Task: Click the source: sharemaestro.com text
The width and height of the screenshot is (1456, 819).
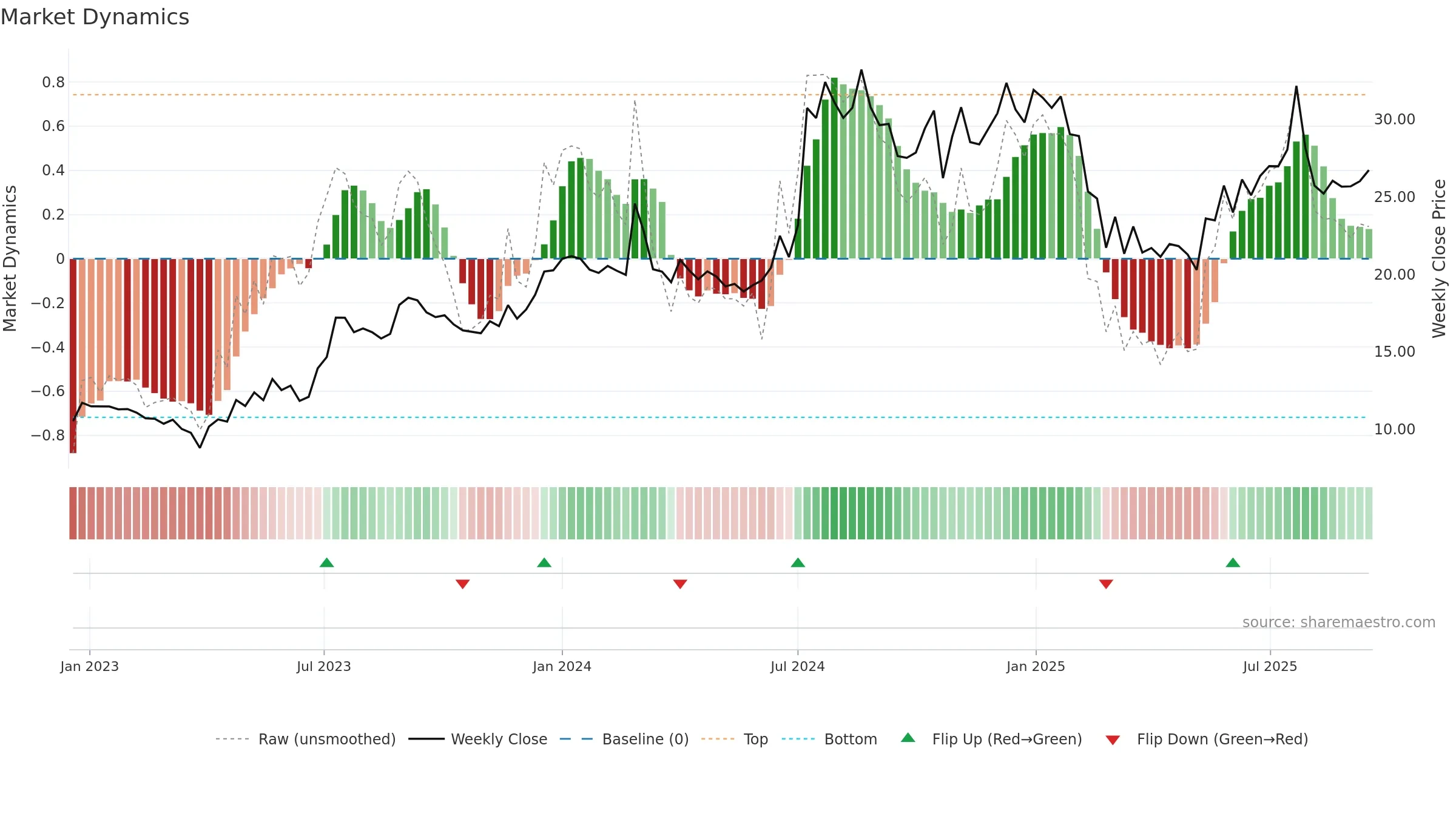Action: (1339, 622)
